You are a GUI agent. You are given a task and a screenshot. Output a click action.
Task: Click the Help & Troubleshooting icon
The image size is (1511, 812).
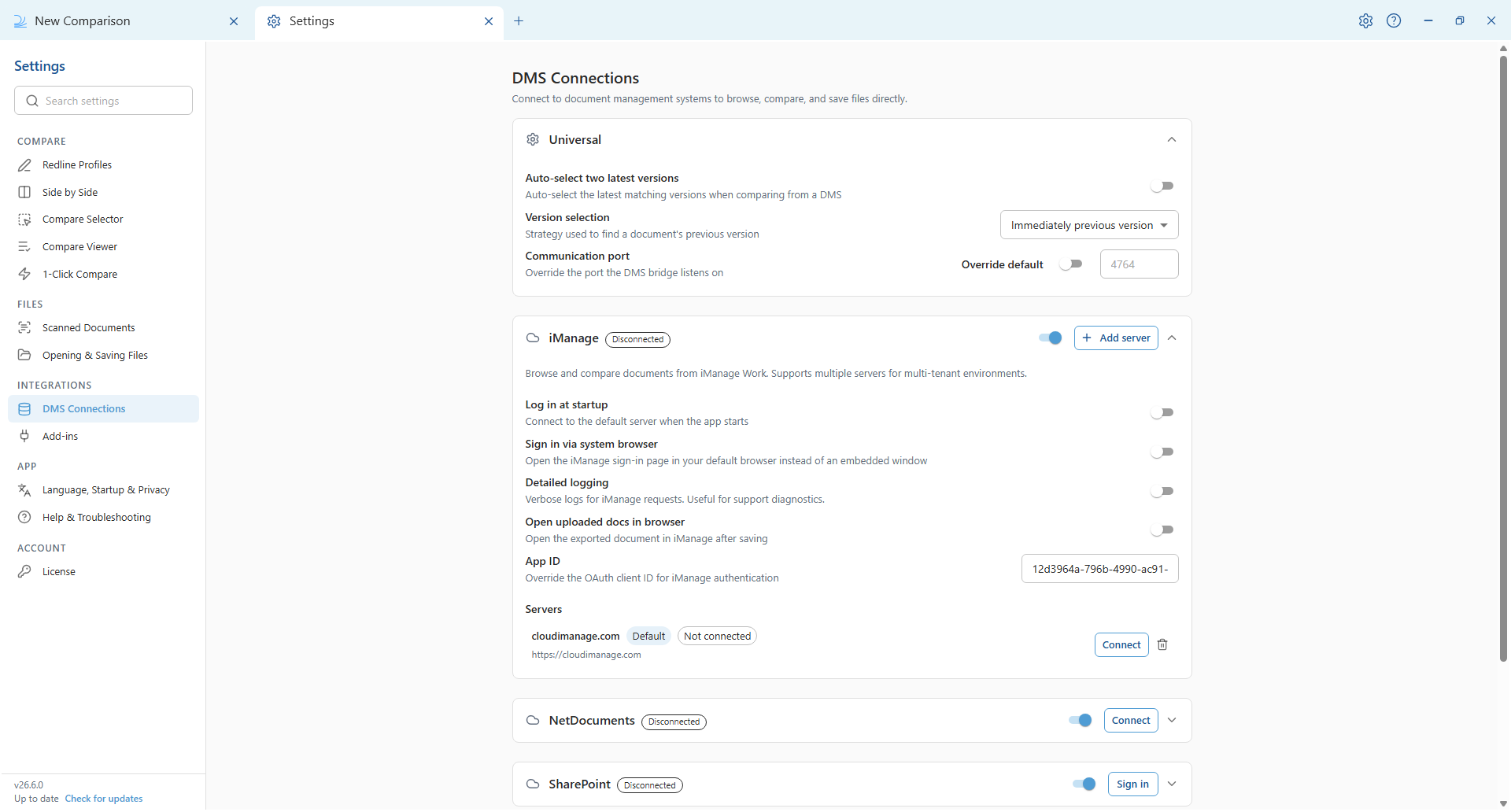(x=24, y=518)
